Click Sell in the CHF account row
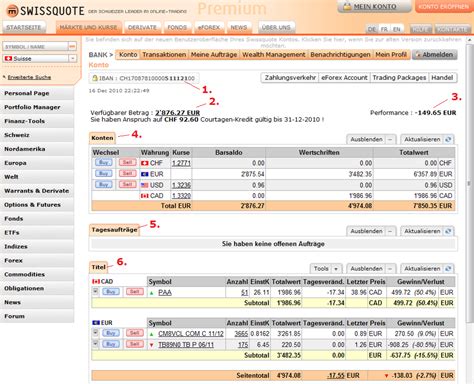 [128, 163]
